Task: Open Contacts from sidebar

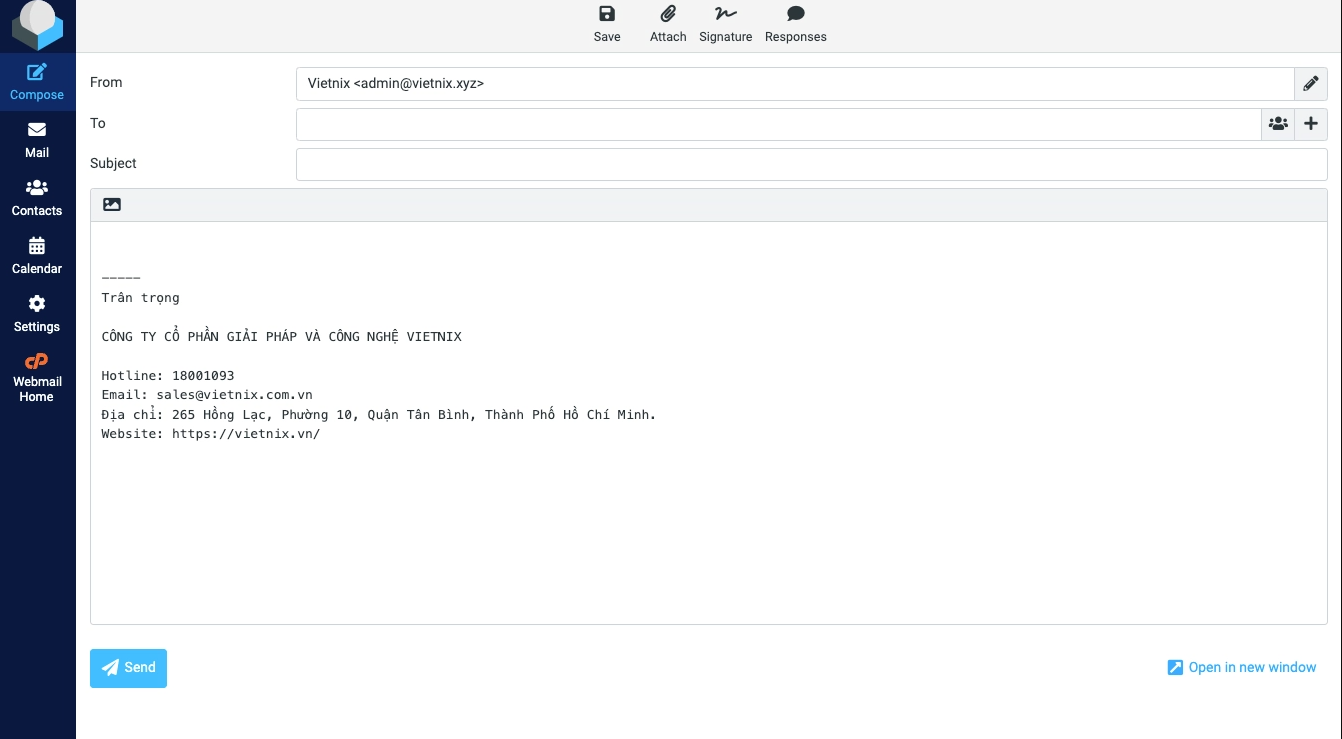Action: 37,198
